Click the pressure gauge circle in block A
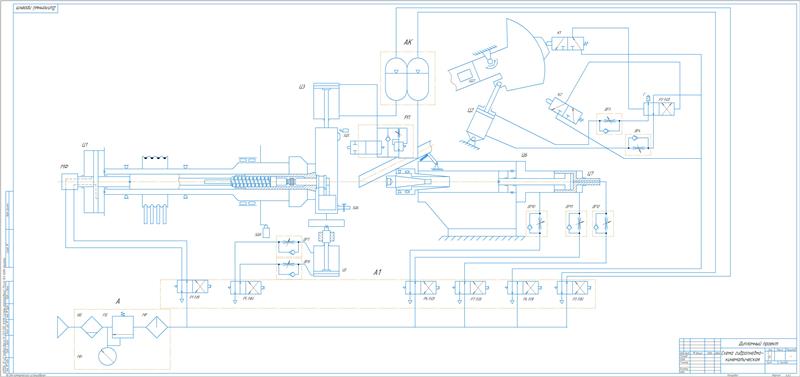The width and height of the screenshot is (800, 377). (108, 356)
